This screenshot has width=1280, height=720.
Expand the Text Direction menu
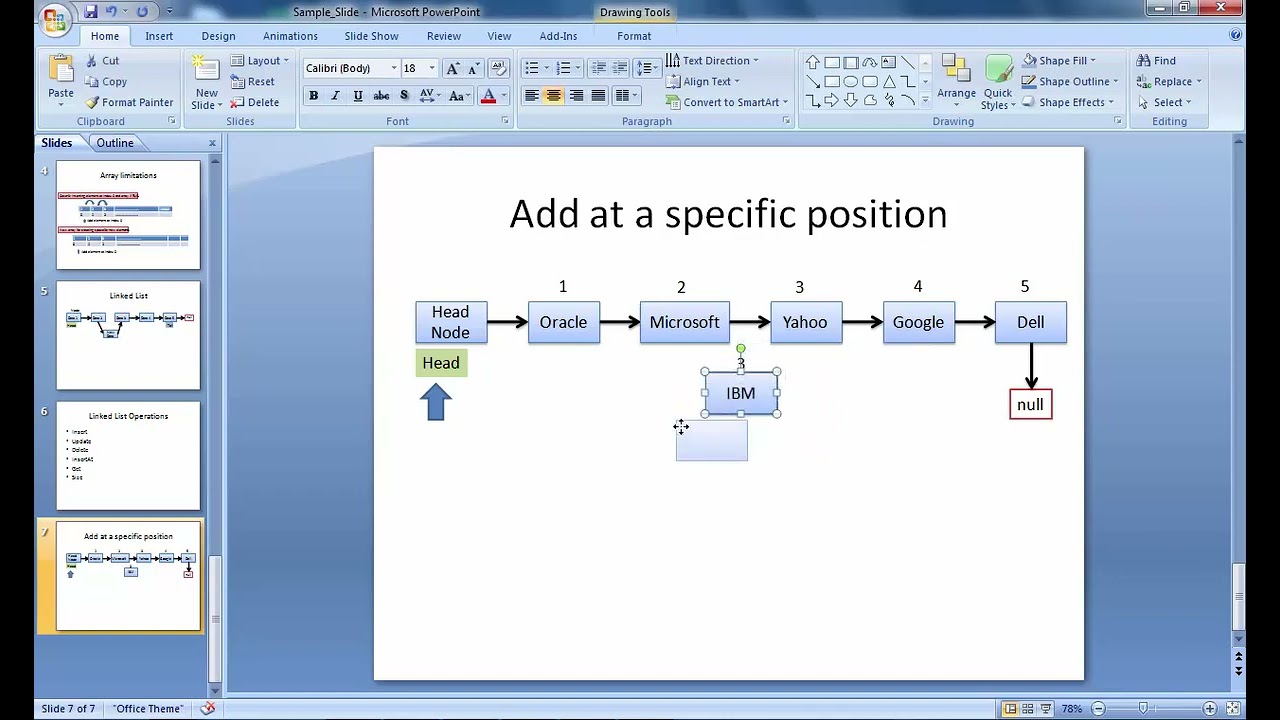712,60
